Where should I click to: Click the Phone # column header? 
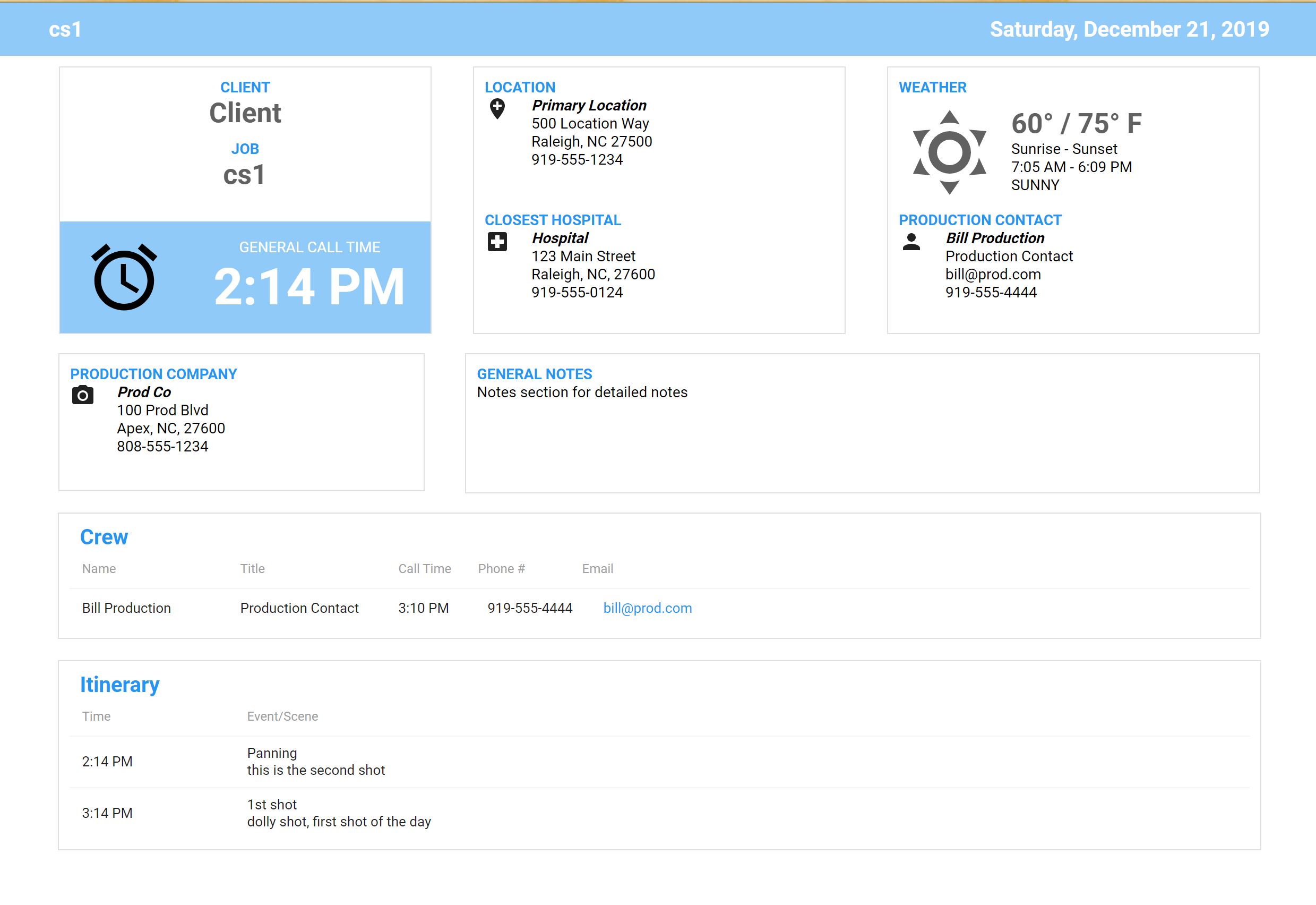[502, 569]
